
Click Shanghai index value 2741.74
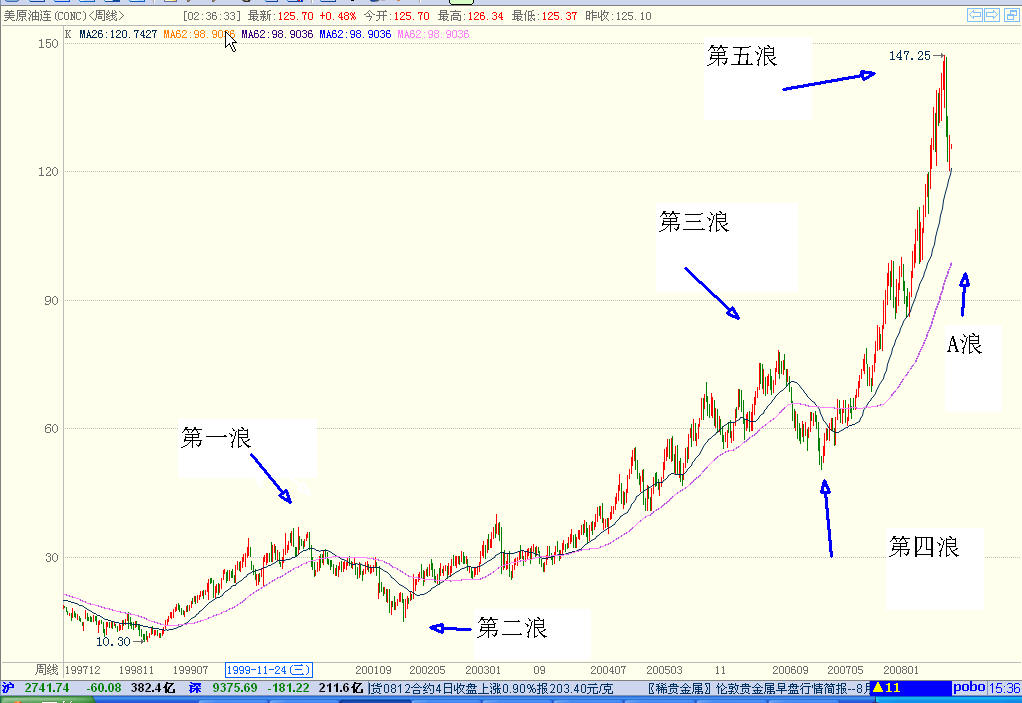(x=47, y=688)
